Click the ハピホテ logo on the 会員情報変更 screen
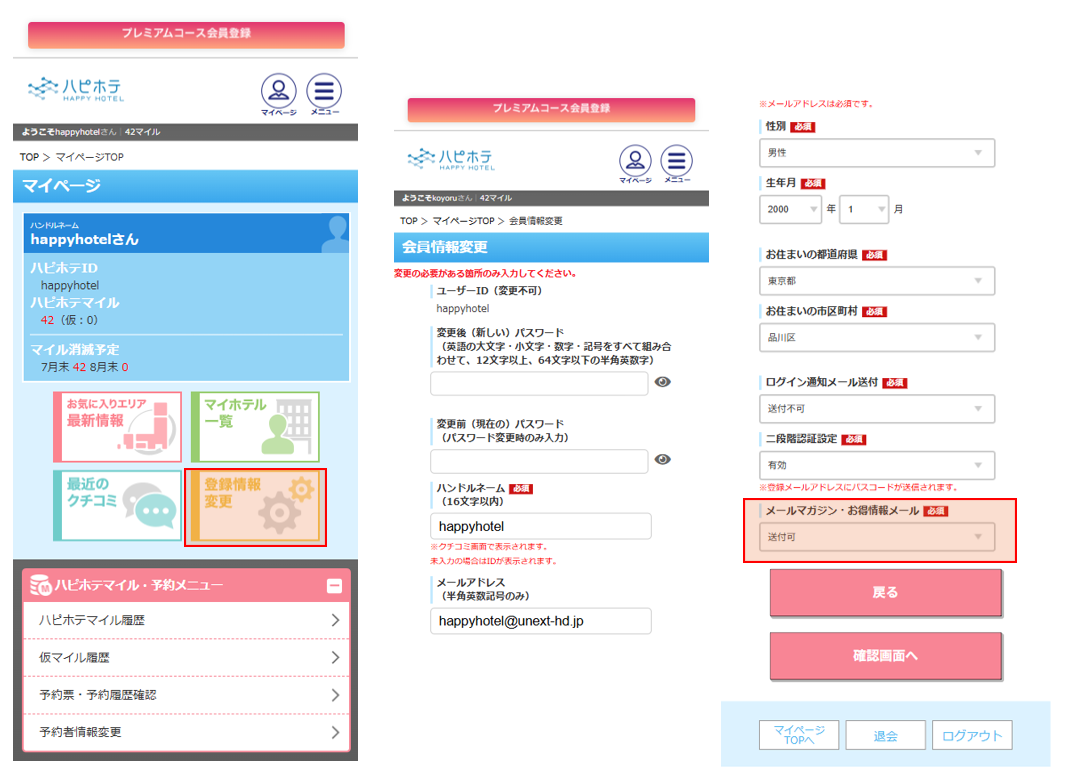This screenshot has width=1067, height=775. (451, 159)
